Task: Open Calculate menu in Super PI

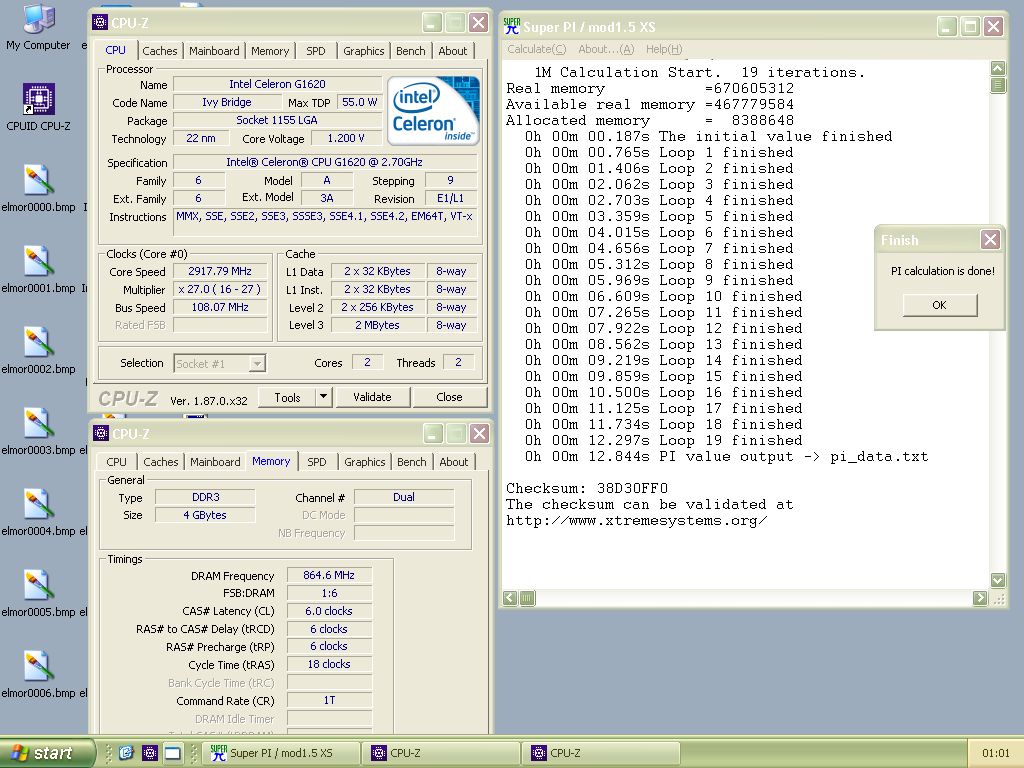Action: click(537, 49)
